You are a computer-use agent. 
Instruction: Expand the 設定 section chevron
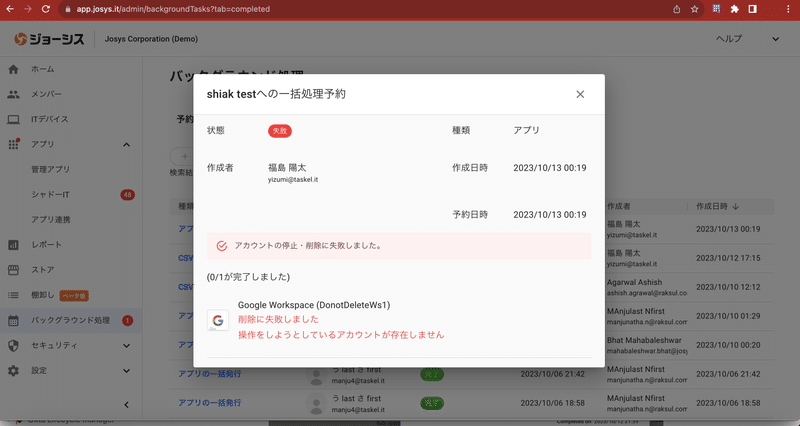127,370
